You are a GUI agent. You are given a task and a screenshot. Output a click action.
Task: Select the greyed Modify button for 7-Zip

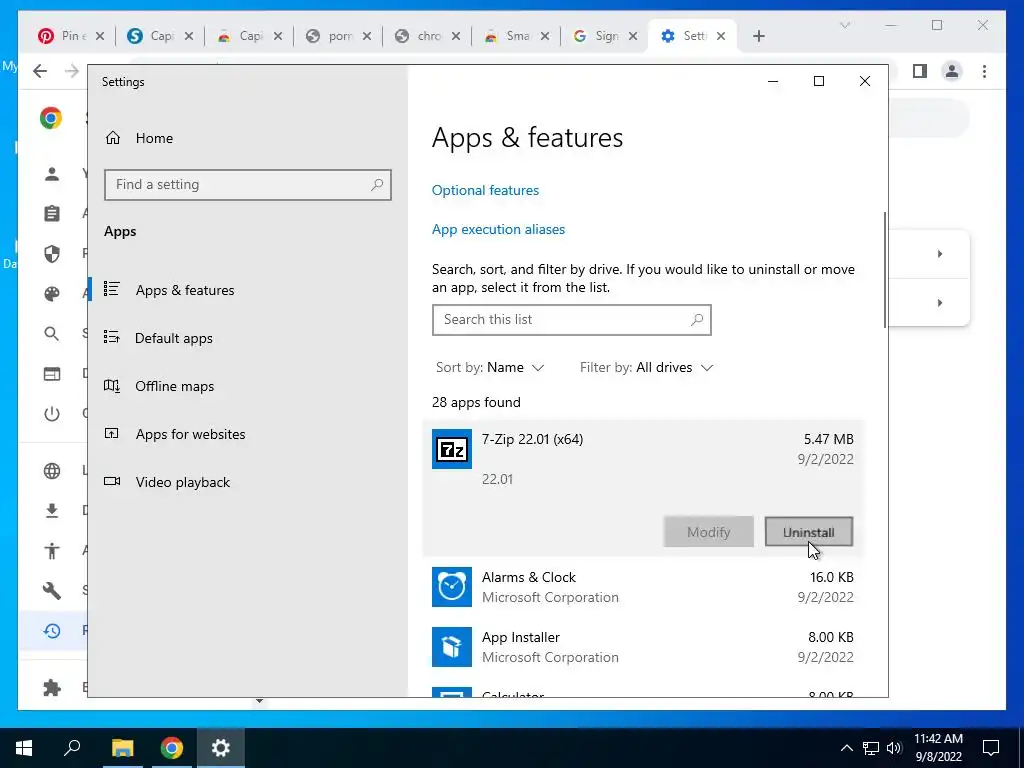[709, 532]
